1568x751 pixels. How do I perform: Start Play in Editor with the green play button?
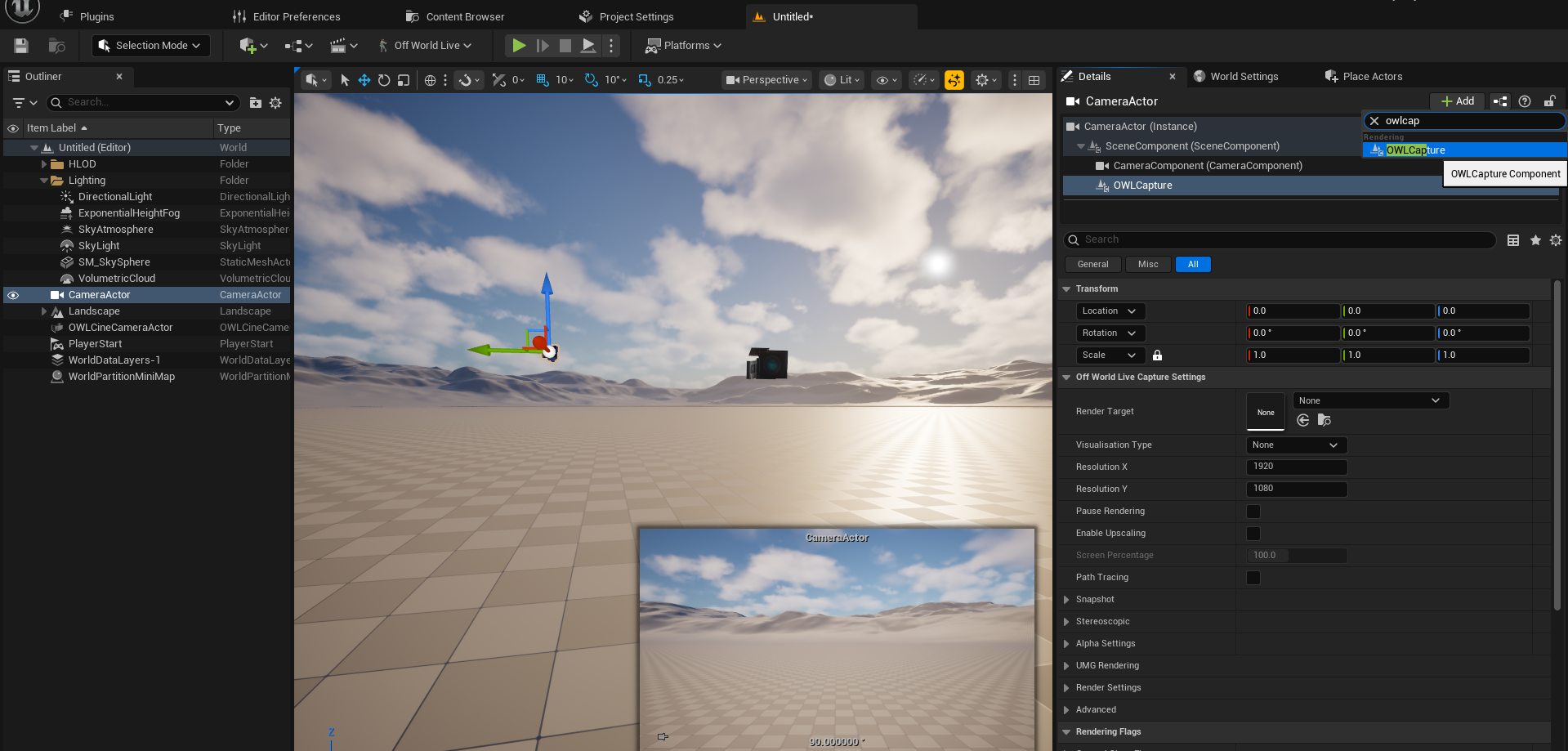click(x=519, y=46)
